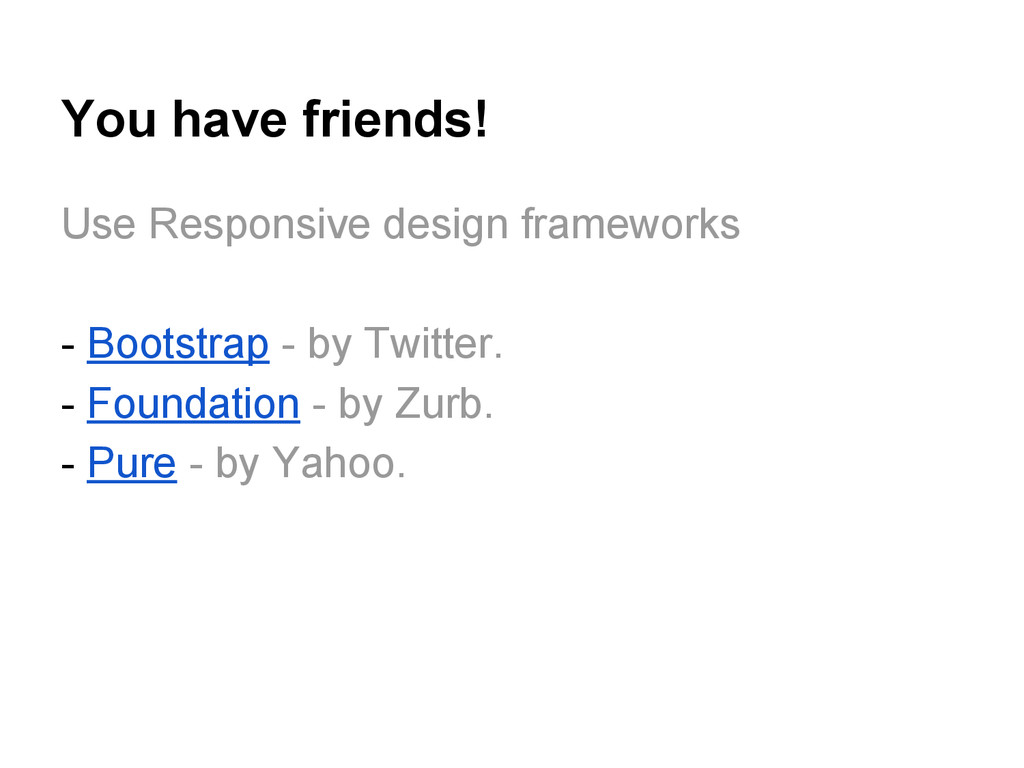Click the gray dash after the Foundation link
Screen dimensions: 1024x768
pos(319,406)
